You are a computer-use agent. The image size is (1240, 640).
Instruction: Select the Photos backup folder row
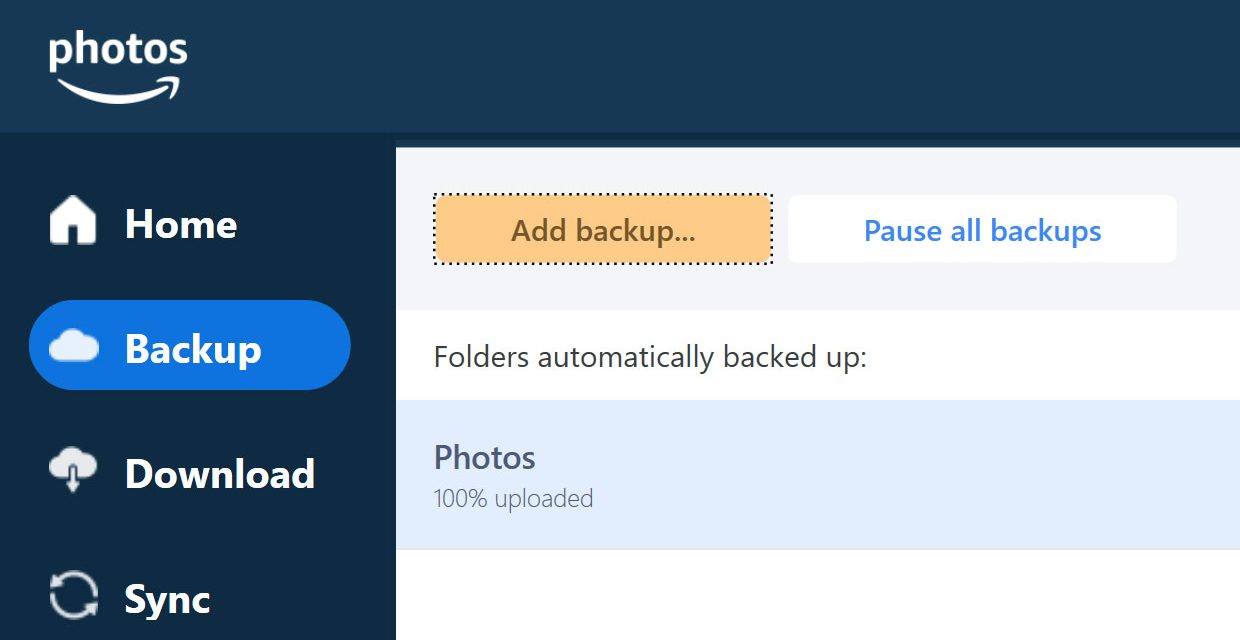817,475
